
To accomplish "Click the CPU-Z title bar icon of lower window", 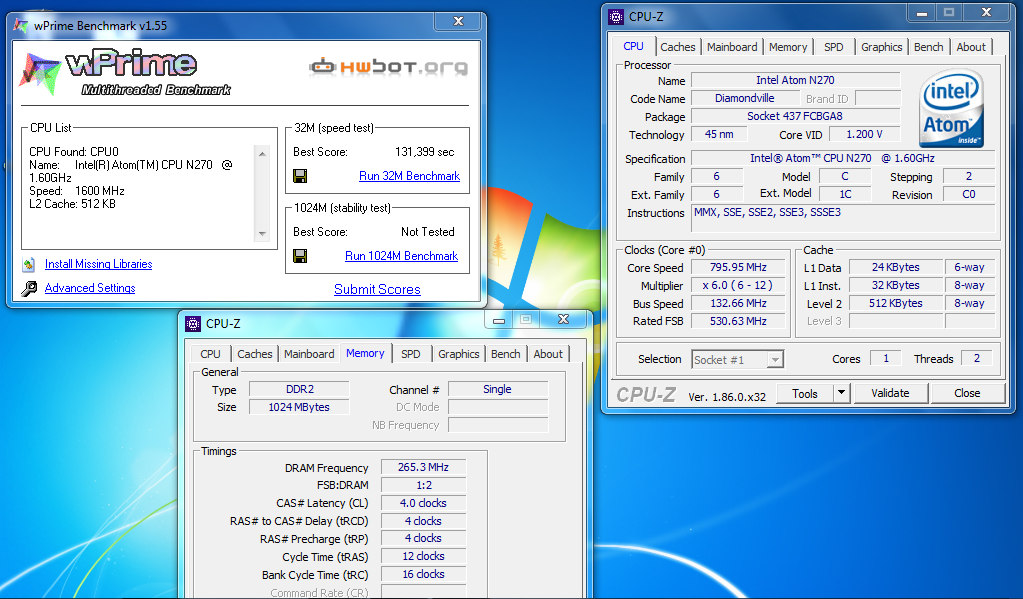I will (x=193, y=324).
